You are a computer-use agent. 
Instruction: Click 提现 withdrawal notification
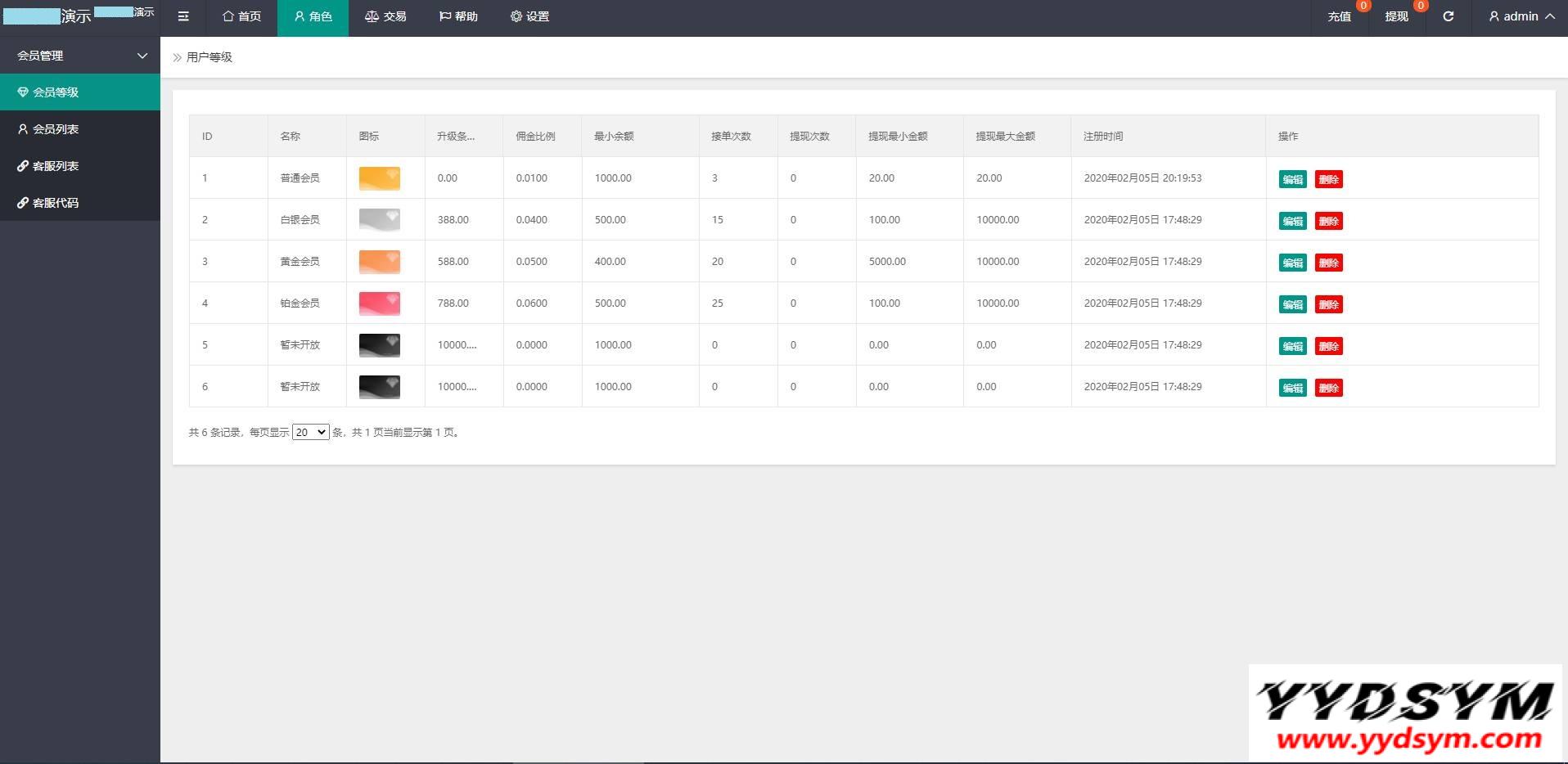coord(1397,16)
